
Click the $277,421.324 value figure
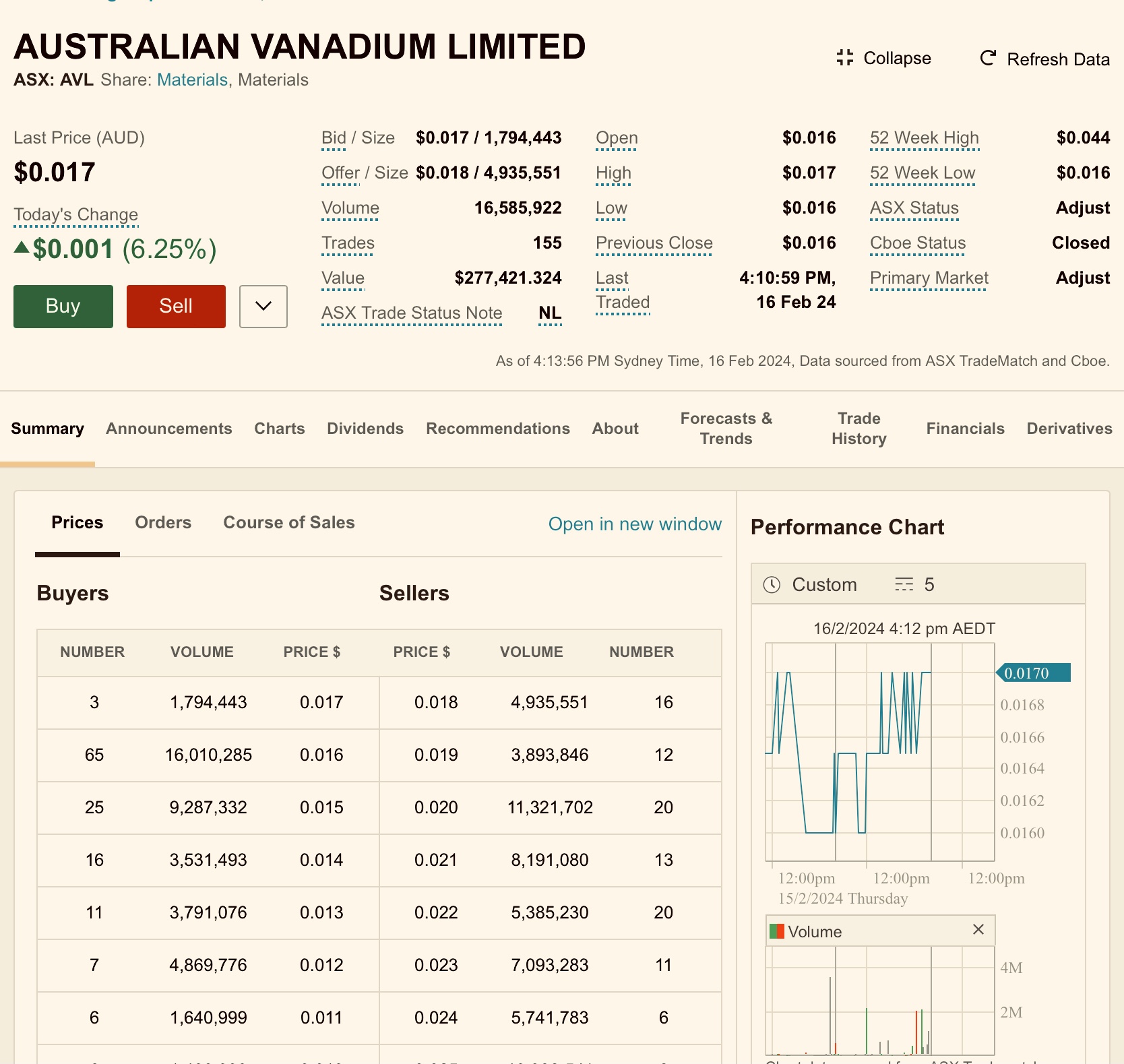point(508,278)
